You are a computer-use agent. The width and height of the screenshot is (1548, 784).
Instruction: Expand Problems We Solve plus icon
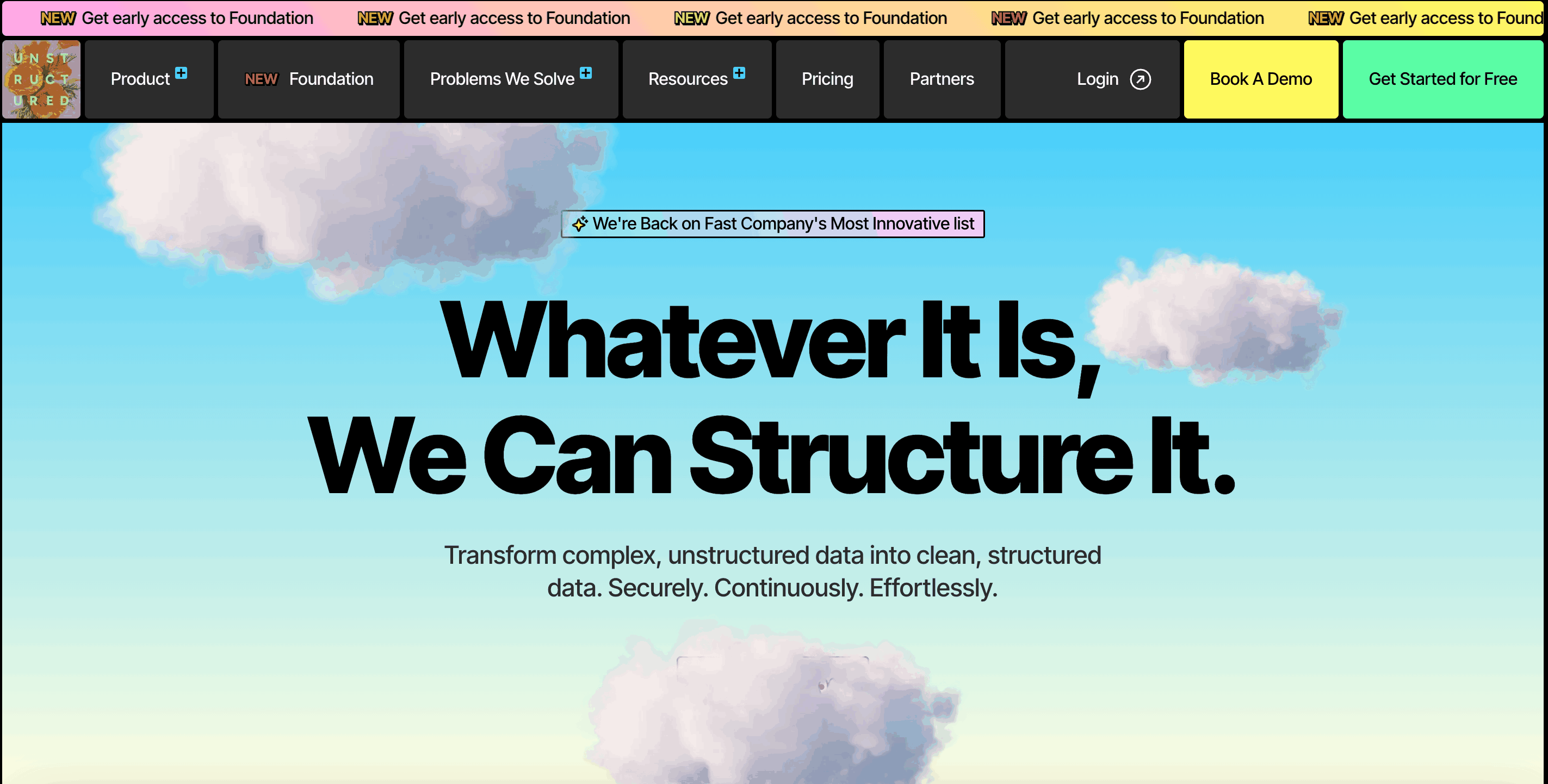[586, 73]
